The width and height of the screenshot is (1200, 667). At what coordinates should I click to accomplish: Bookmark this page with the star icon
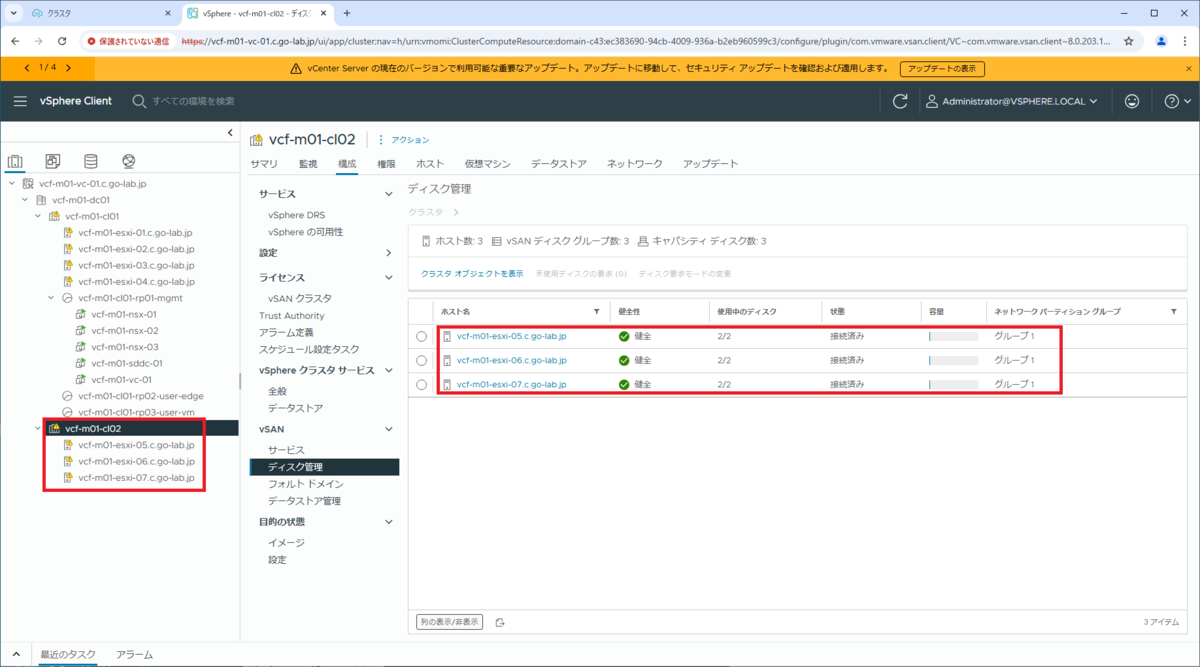[x=1129, y=41]
